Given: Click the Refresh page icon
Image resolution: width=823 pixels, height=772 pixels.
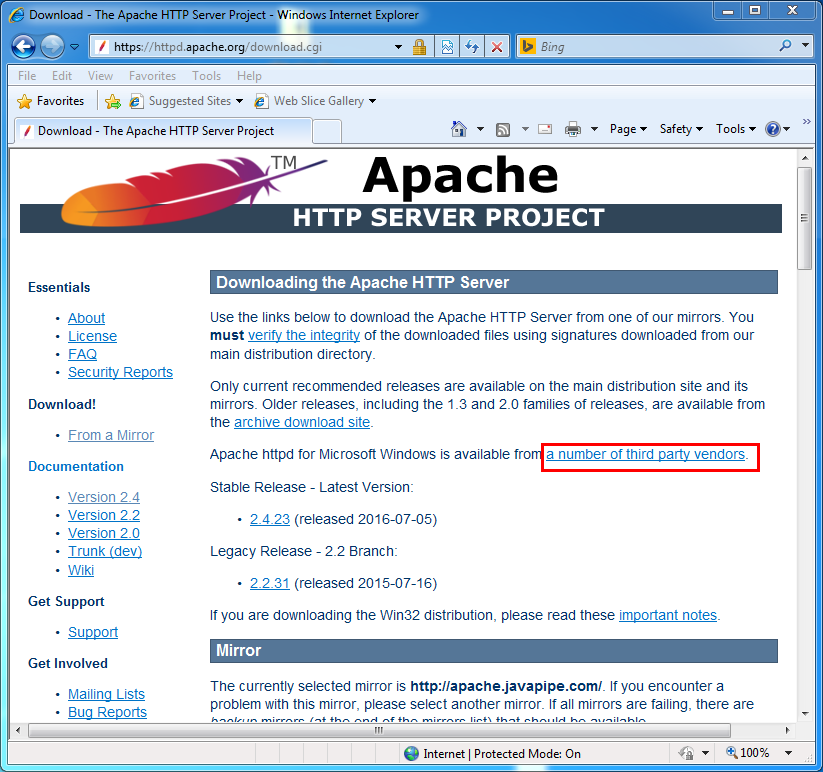Looking at the screenshot, I should click(471, 47).
